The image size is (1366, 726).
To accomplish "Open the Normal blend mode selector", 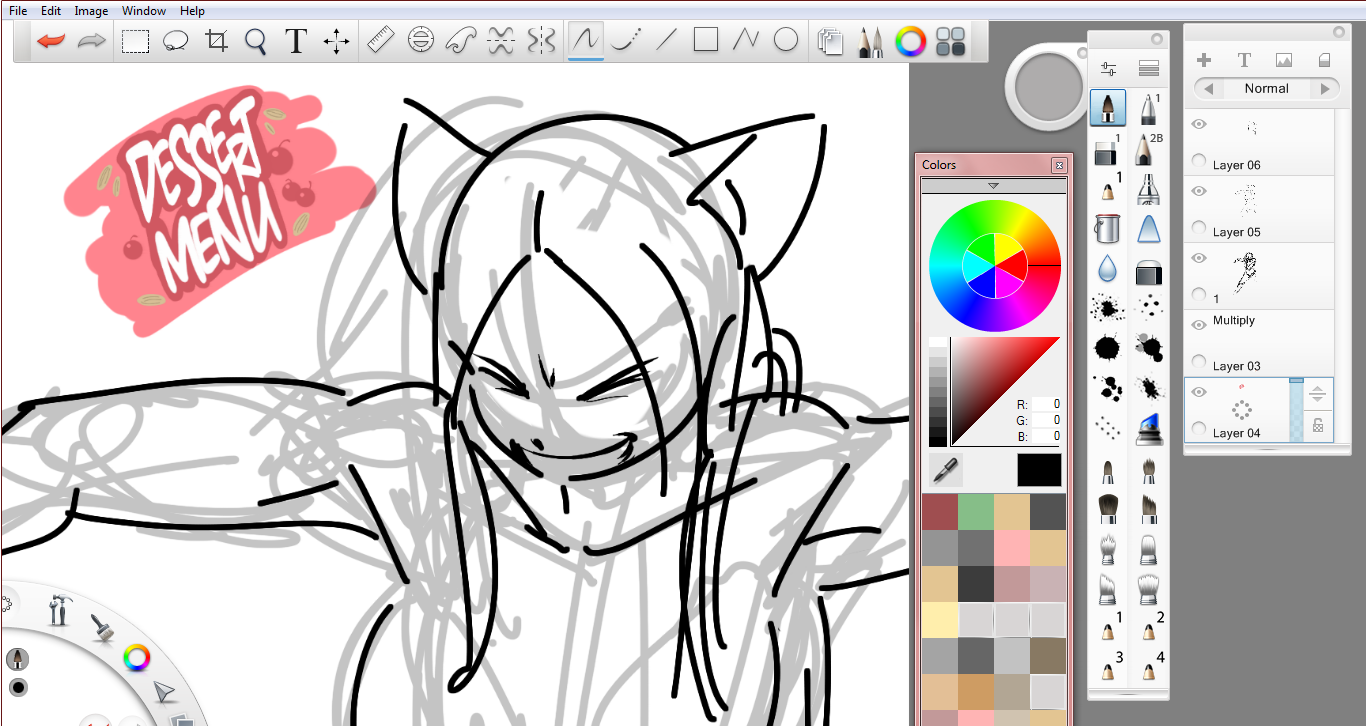I will pyautogui.click(x=1267, y=88).
